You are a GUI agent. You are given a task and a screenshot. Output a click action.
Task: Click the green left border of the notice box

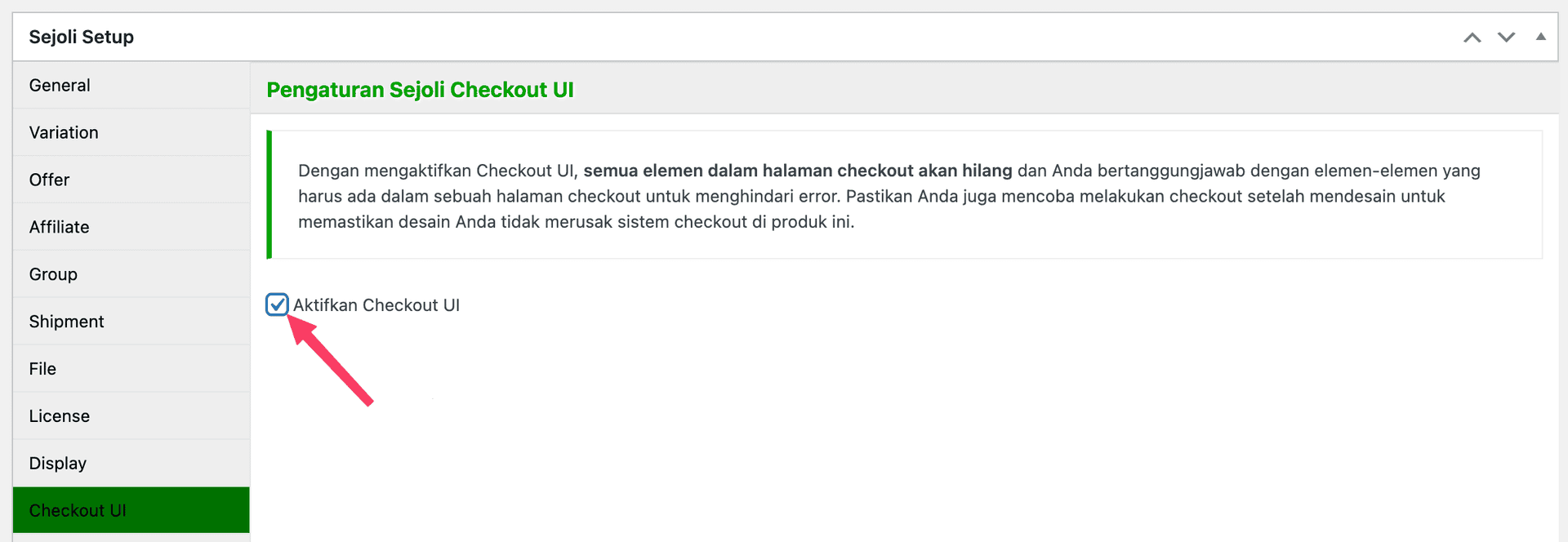coord(269,195)
